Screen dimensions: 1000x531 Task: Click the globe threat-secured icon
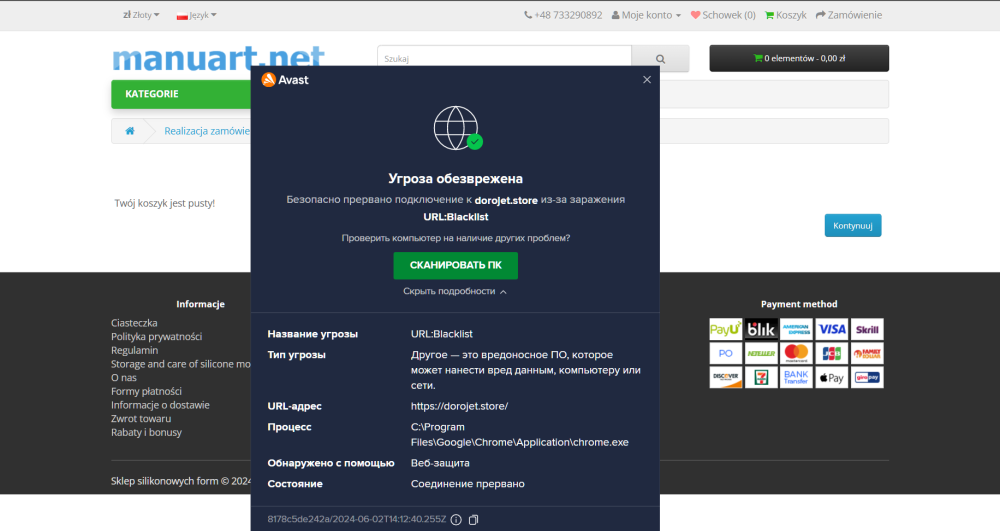click(457, 128)
